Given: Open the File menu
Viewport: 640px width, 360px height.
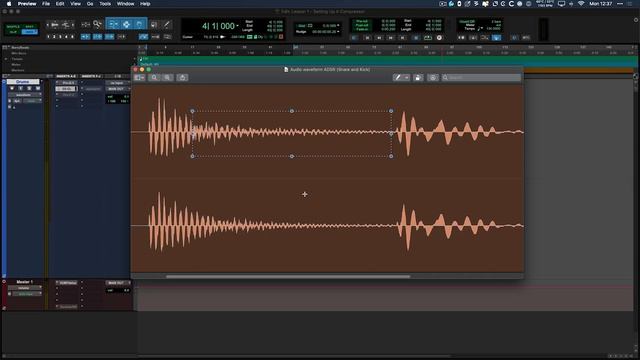Looking at the screenshot, I should [x=46, y=4].
